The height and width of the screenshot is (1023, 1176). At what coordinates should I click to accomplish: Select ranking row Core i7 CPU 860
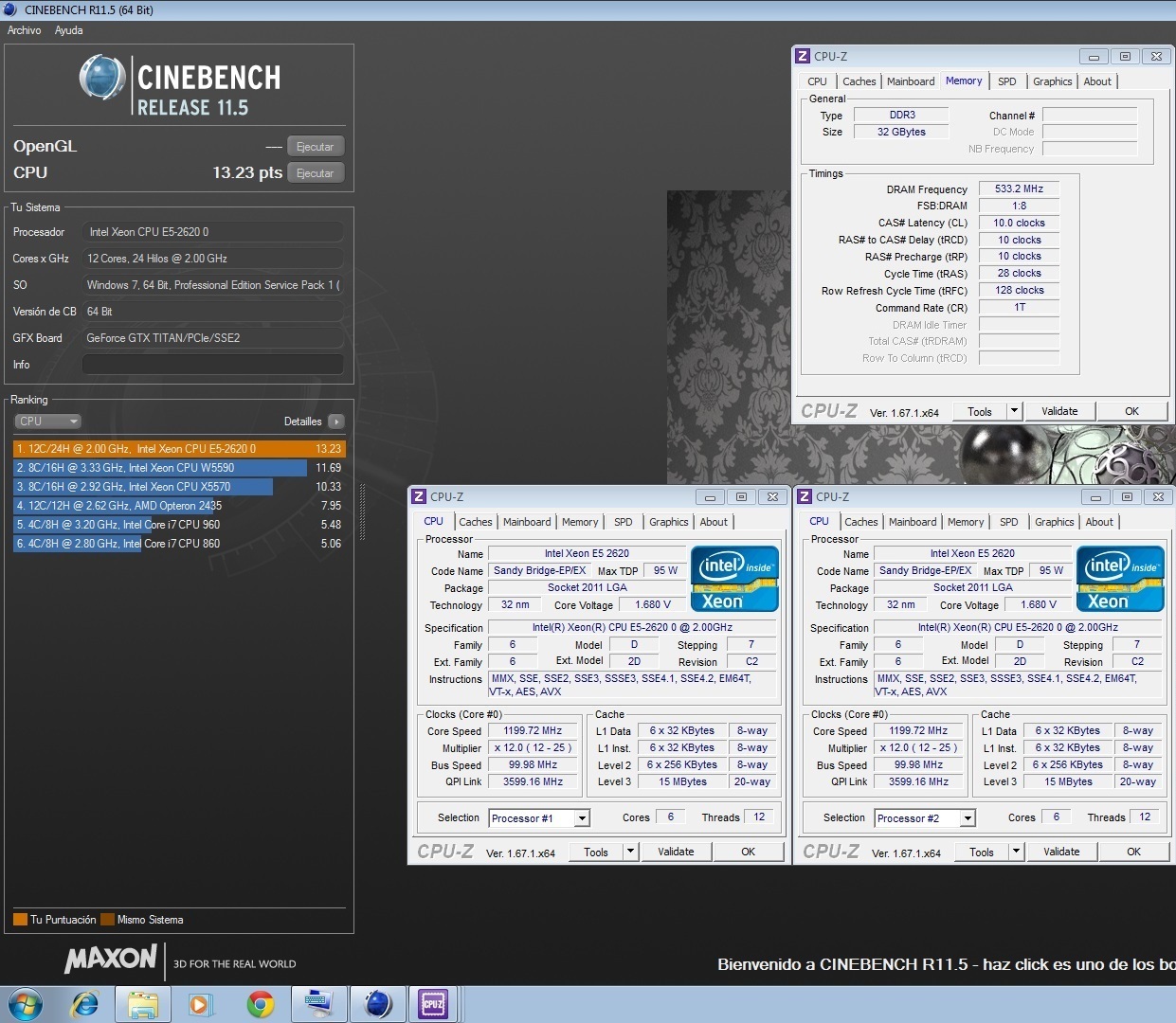pos(179,544)
